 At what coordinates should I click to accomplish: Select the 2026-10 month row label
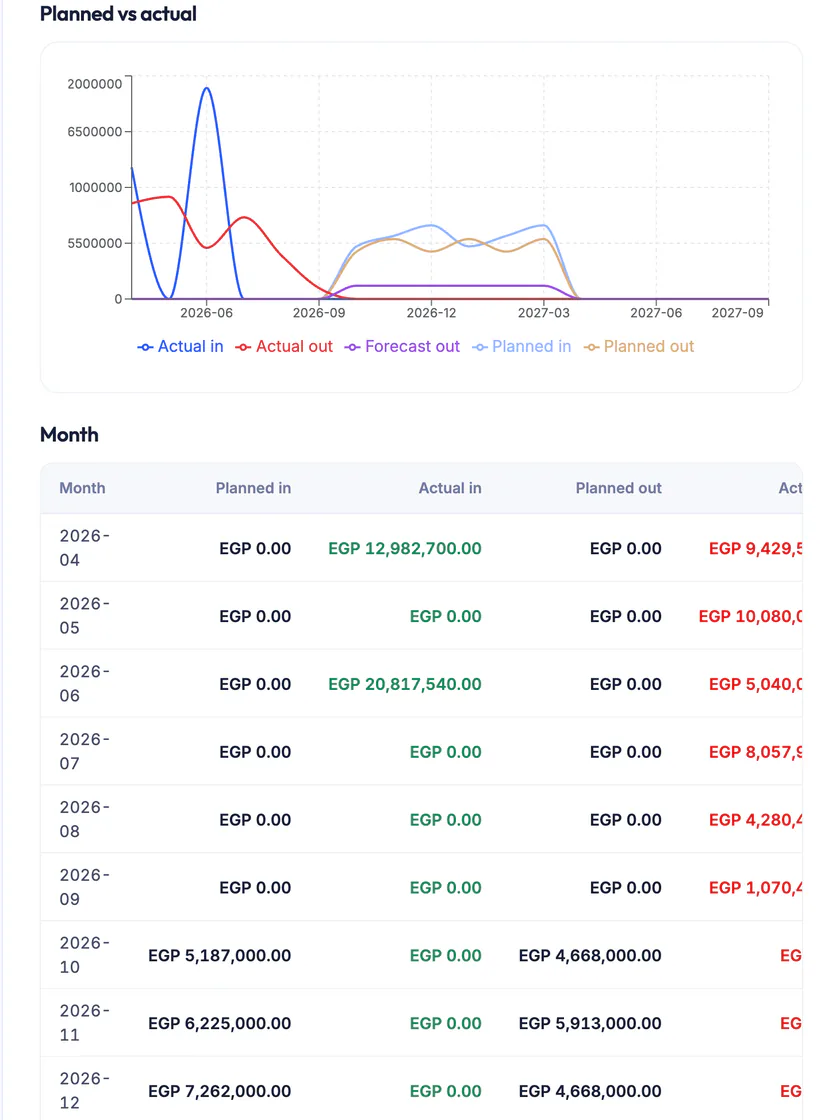tap(84, 955)
